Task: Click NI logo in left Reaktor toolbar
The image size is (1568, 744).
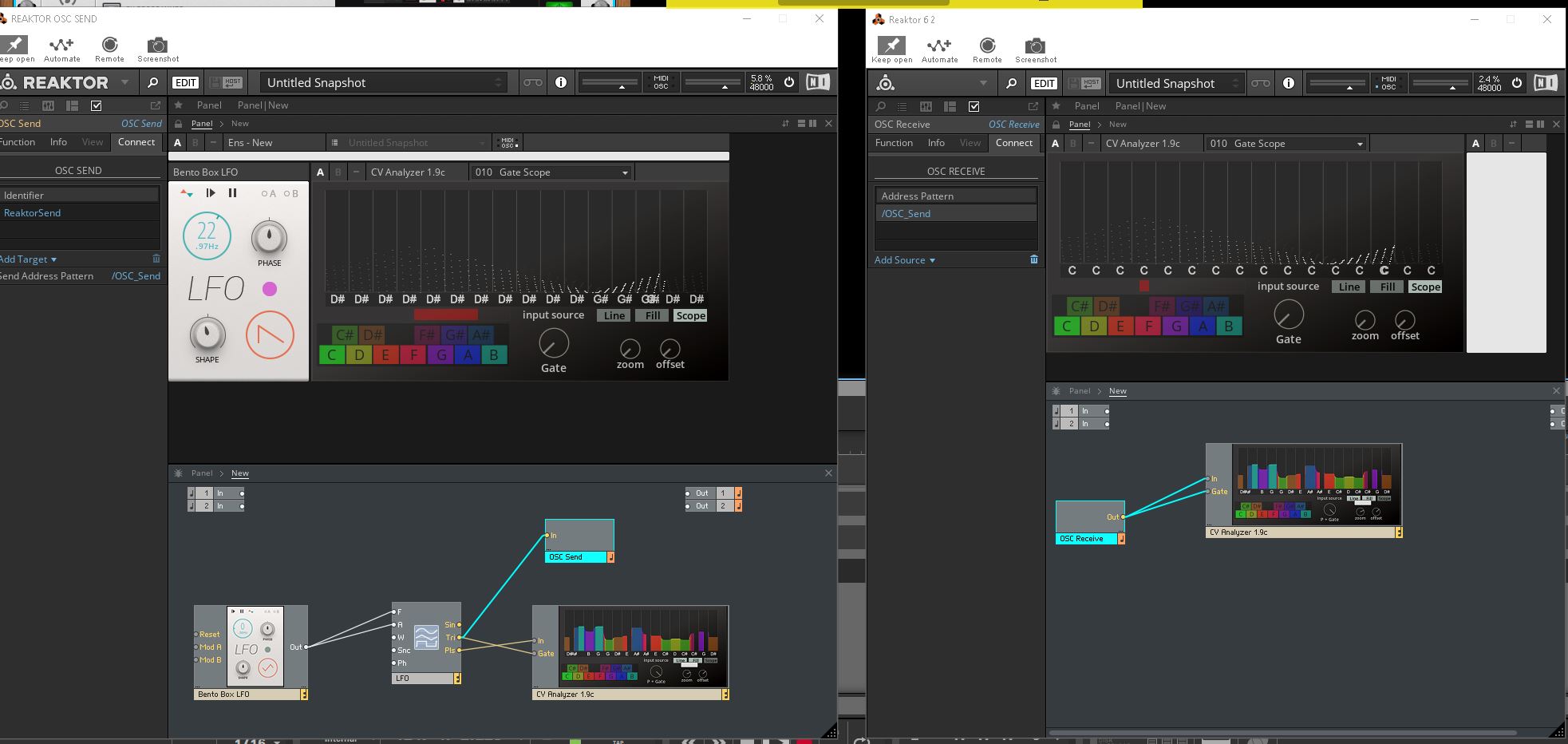Action: click(x=818, y=82)
